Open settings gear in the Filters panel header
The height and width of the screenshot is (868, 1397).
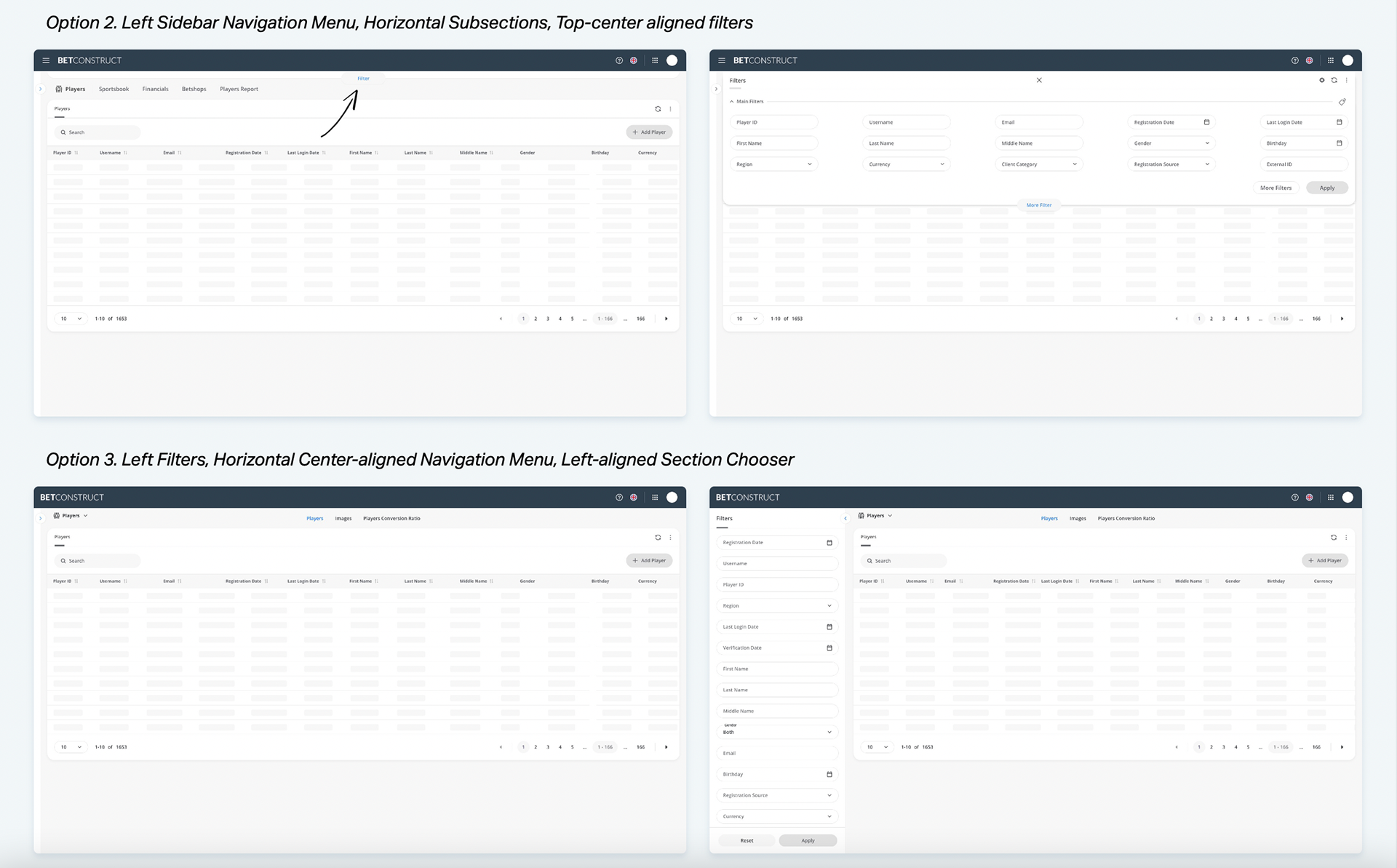click(x=1321, y=80)
